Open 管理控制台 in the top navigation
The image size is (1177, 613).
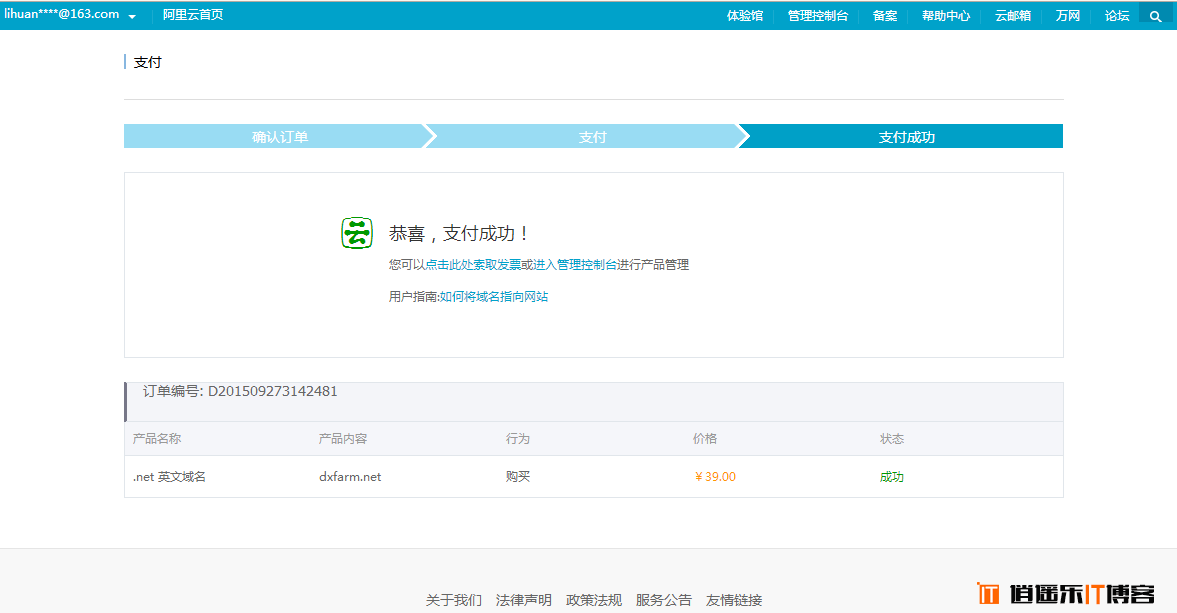click(817, 16)
